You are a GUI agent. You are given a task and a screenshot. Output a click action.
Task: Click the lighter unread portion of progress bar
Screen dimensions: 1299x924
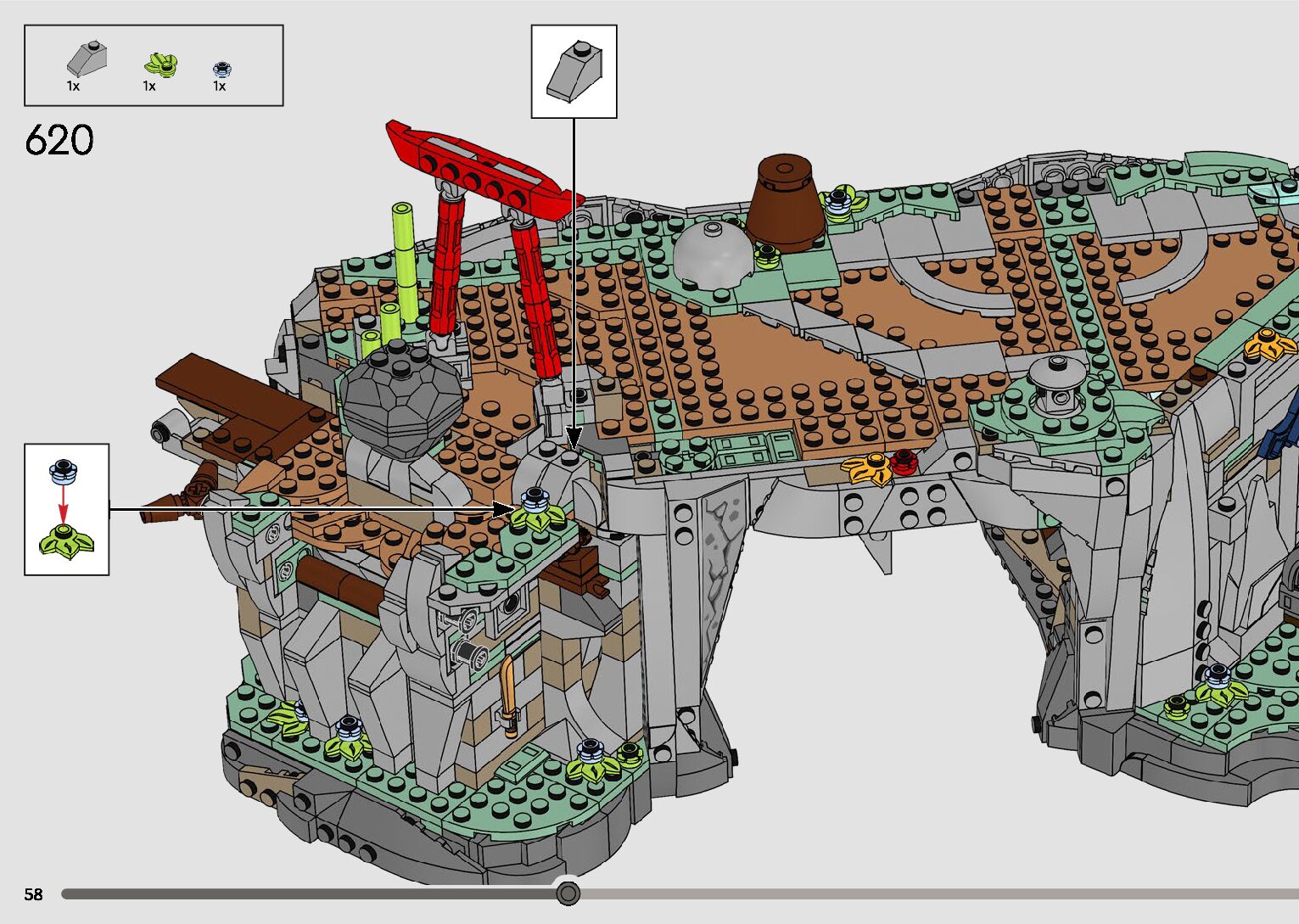tap(933, 893)
